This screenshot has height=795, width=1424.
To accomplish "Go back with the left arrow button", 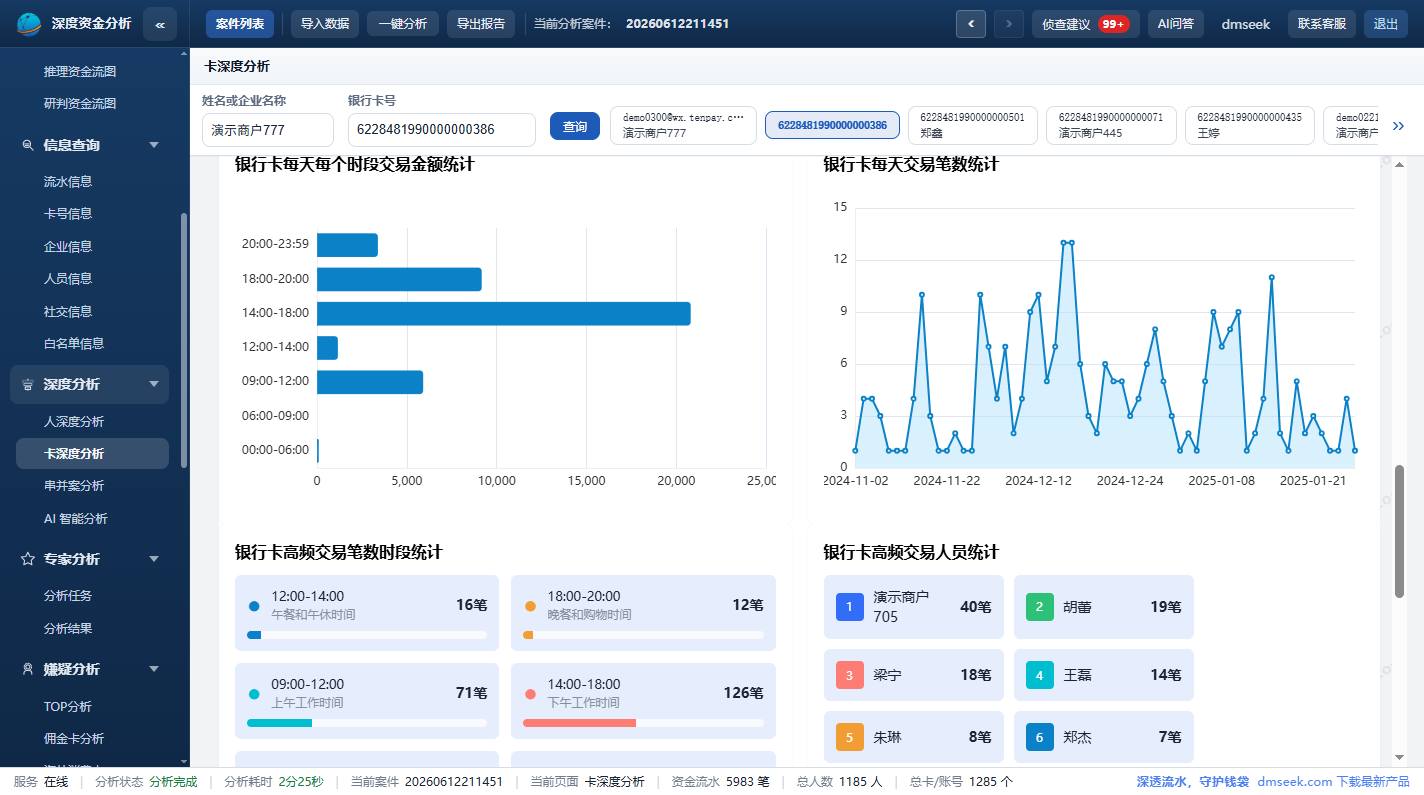I will coord(970,24).
